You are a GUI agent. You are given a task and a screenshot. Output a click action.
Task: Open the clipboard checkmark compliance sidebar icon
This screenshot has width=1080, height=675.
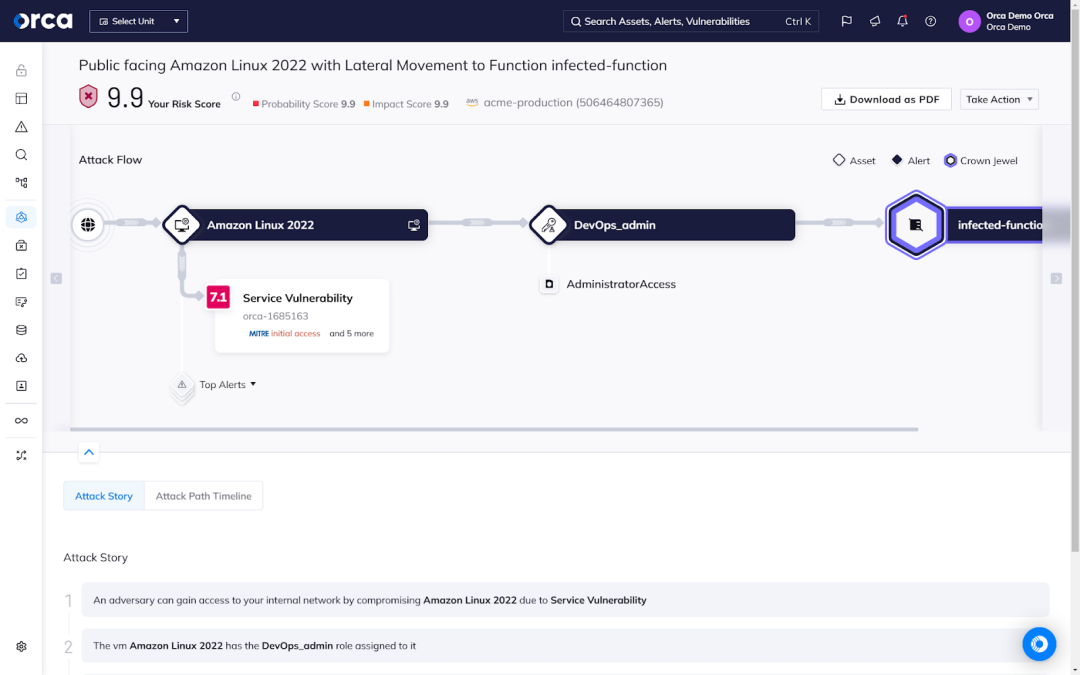coord(21,273)
